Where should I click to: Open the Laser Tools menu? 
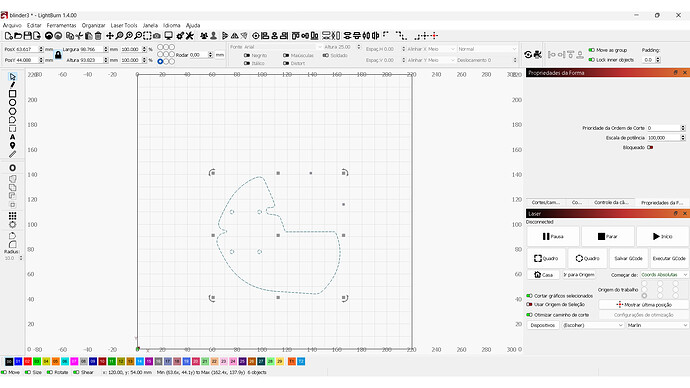tap(124, 26)
